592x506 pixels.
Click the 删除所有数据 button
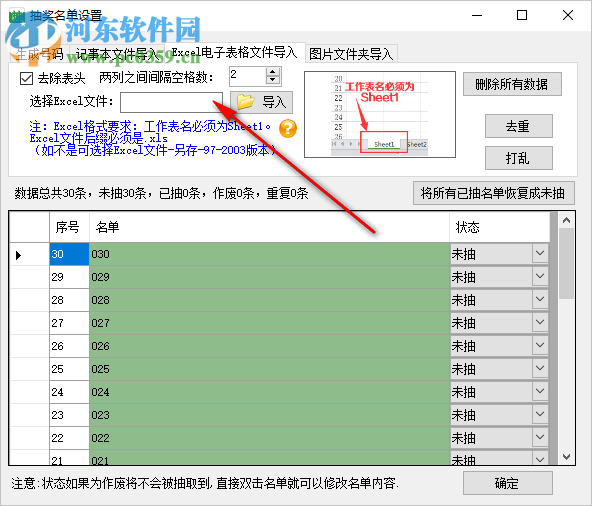[x=512, y=84]
